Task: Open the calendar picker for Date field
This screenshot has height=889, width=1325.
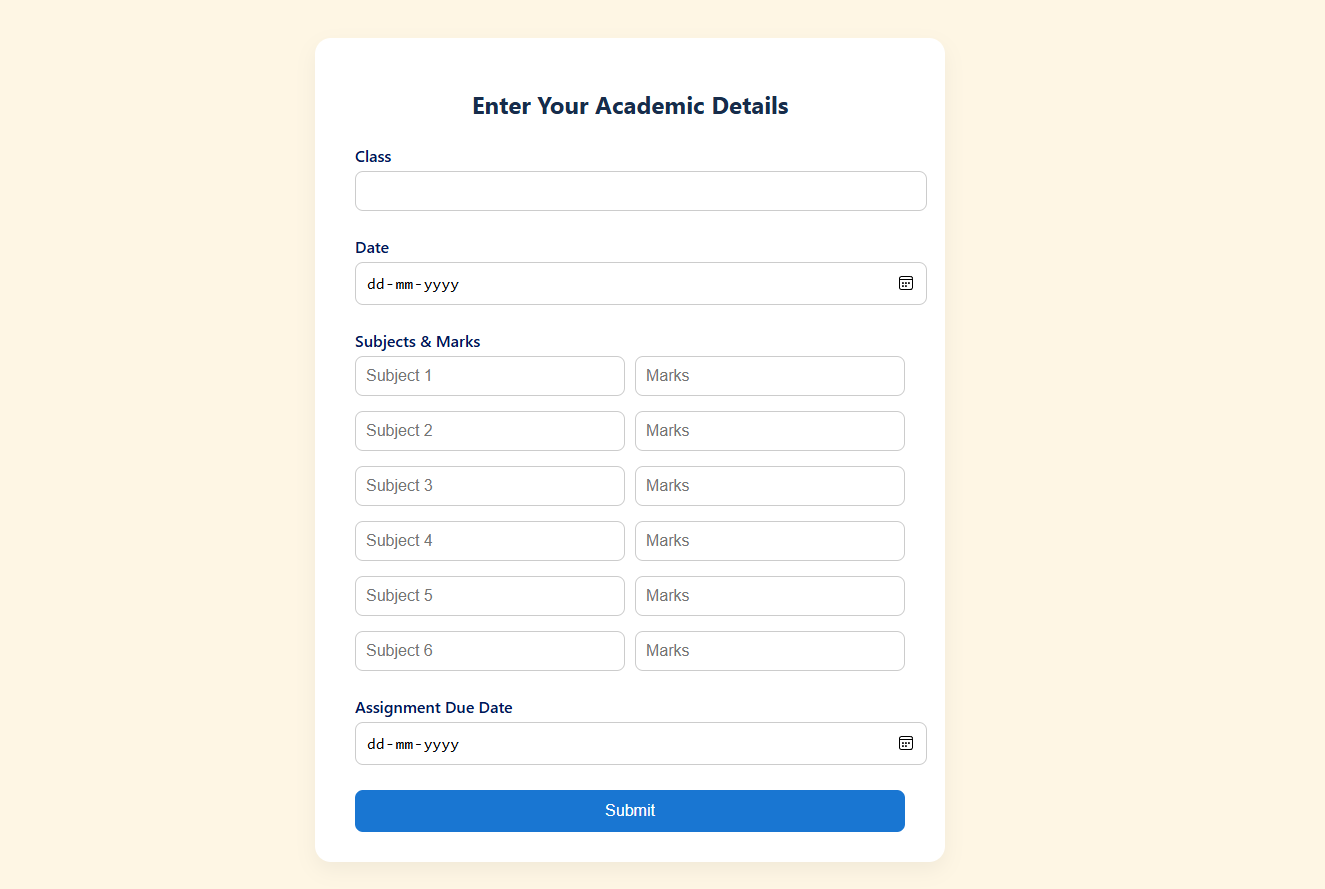Action: tap(906, 283)
